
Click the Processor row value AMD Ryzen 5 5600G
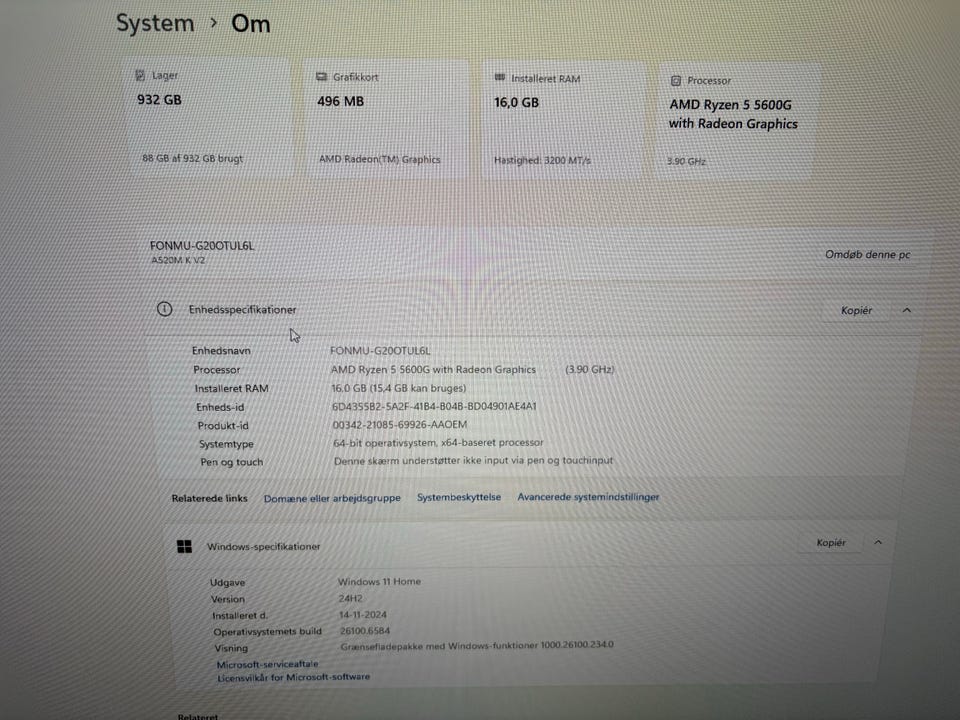click(433, 370)
